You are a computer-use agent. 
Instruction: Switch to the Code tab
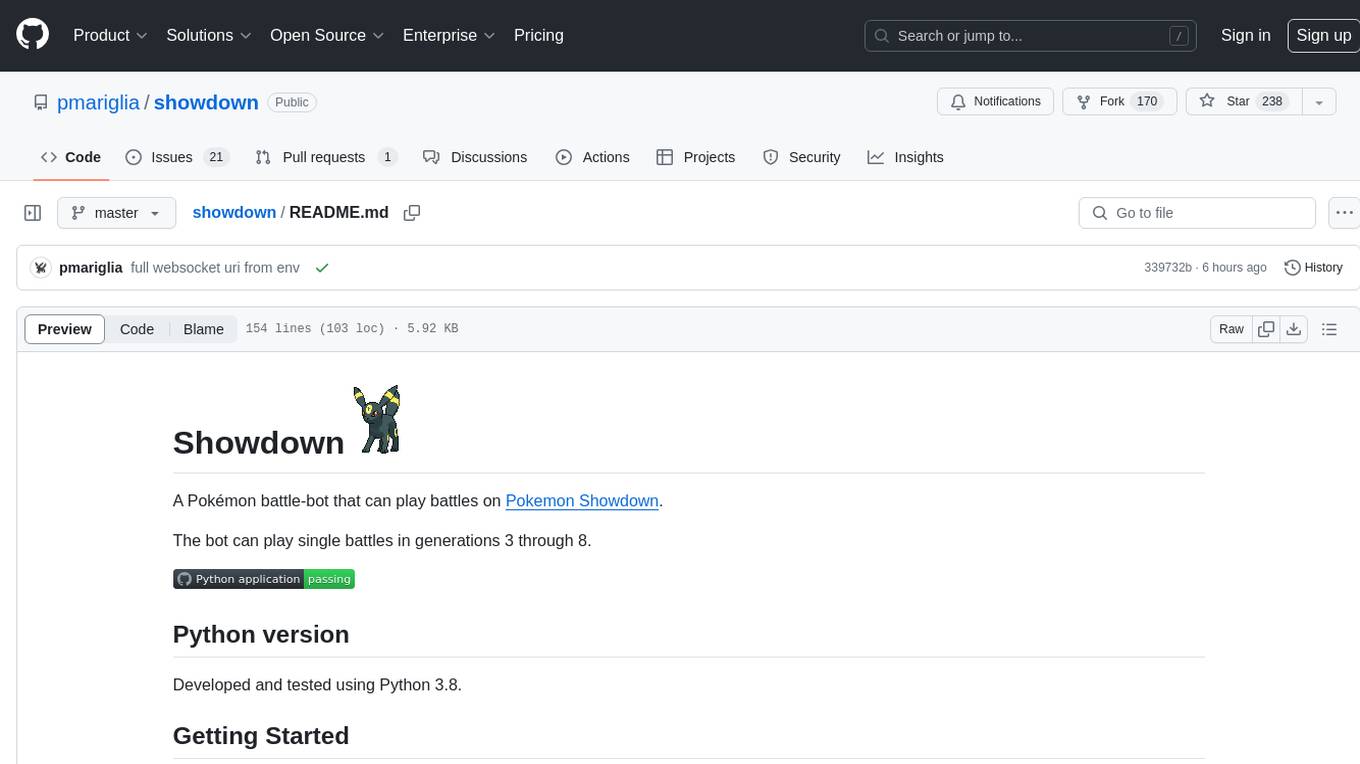pyautogui.click(x=70, y=157)
